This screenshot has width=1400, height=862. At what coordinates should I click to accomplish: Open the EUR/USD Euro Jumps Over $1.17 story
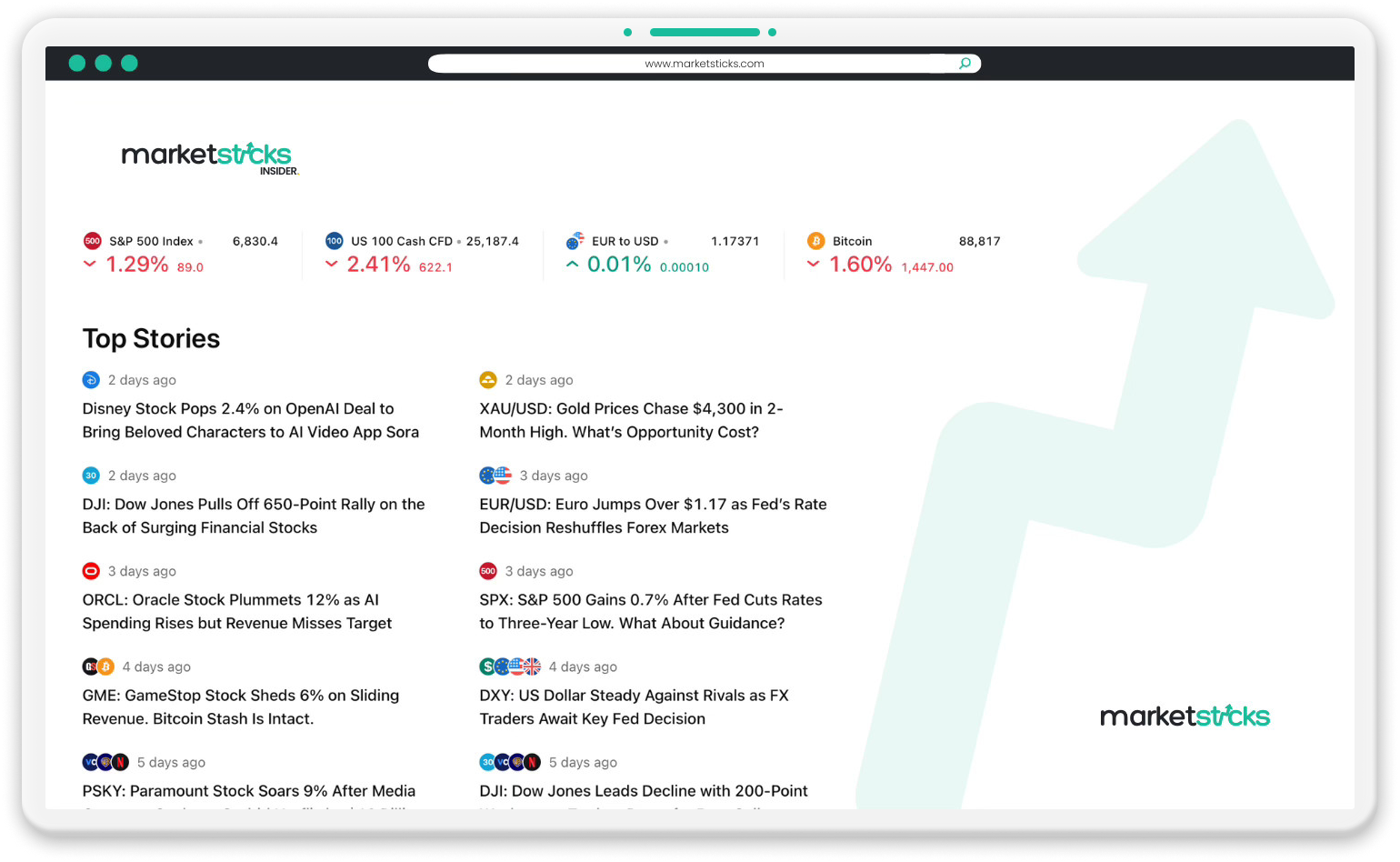point(654,516)
